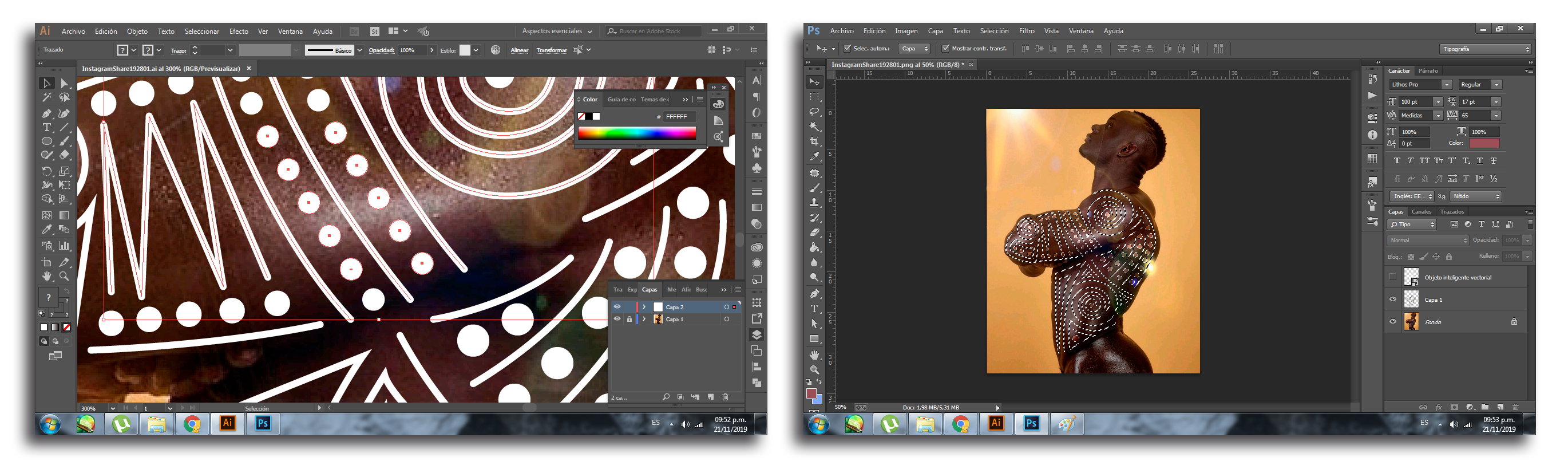1568x465 pixels.
Task: Select the Photoshop Horizontal Type tool
Action: (x=814, y=308)
